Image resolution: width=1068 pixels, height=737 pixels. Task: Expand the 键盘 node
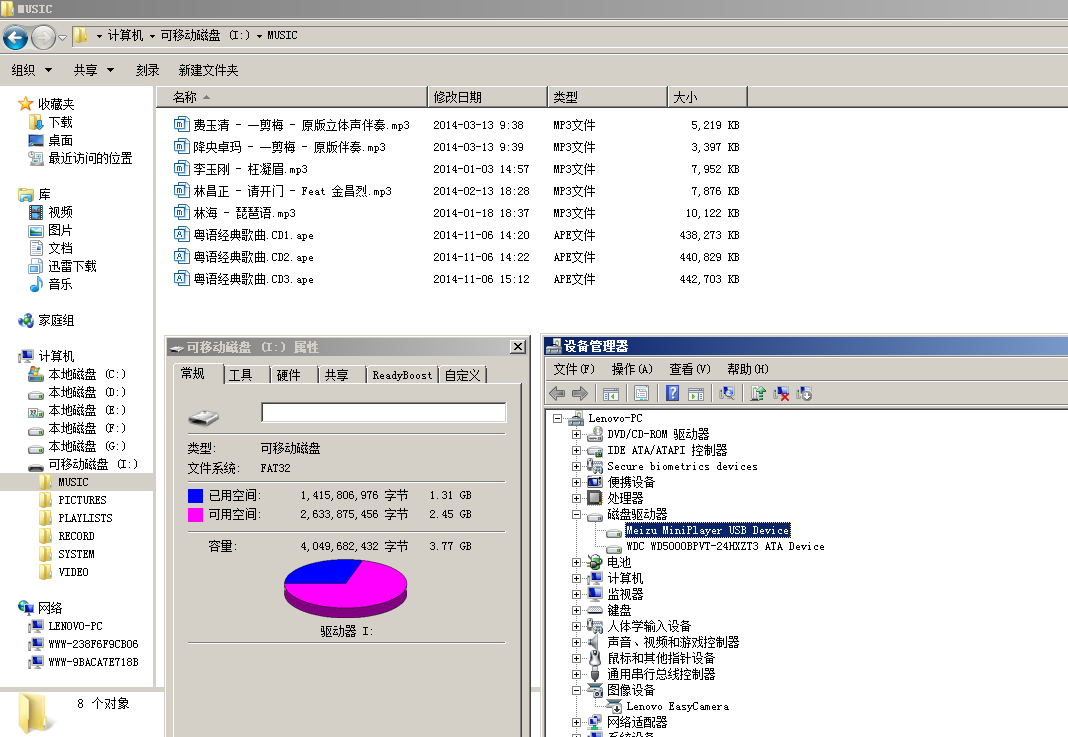(576, 610)
